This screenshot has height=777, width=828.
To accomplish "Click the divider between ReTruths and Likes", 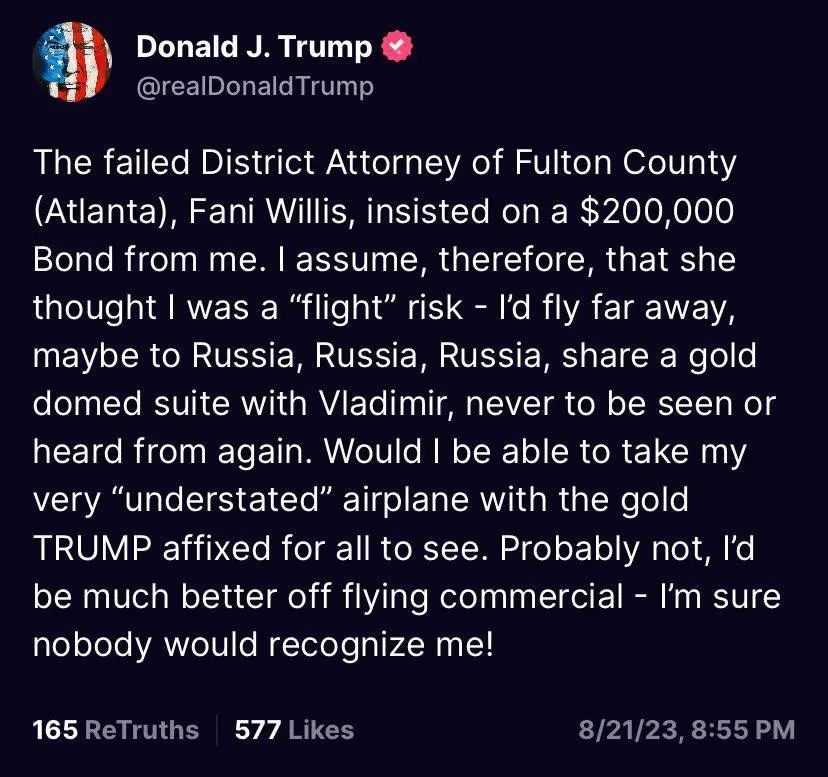I will tap(217, 730).
